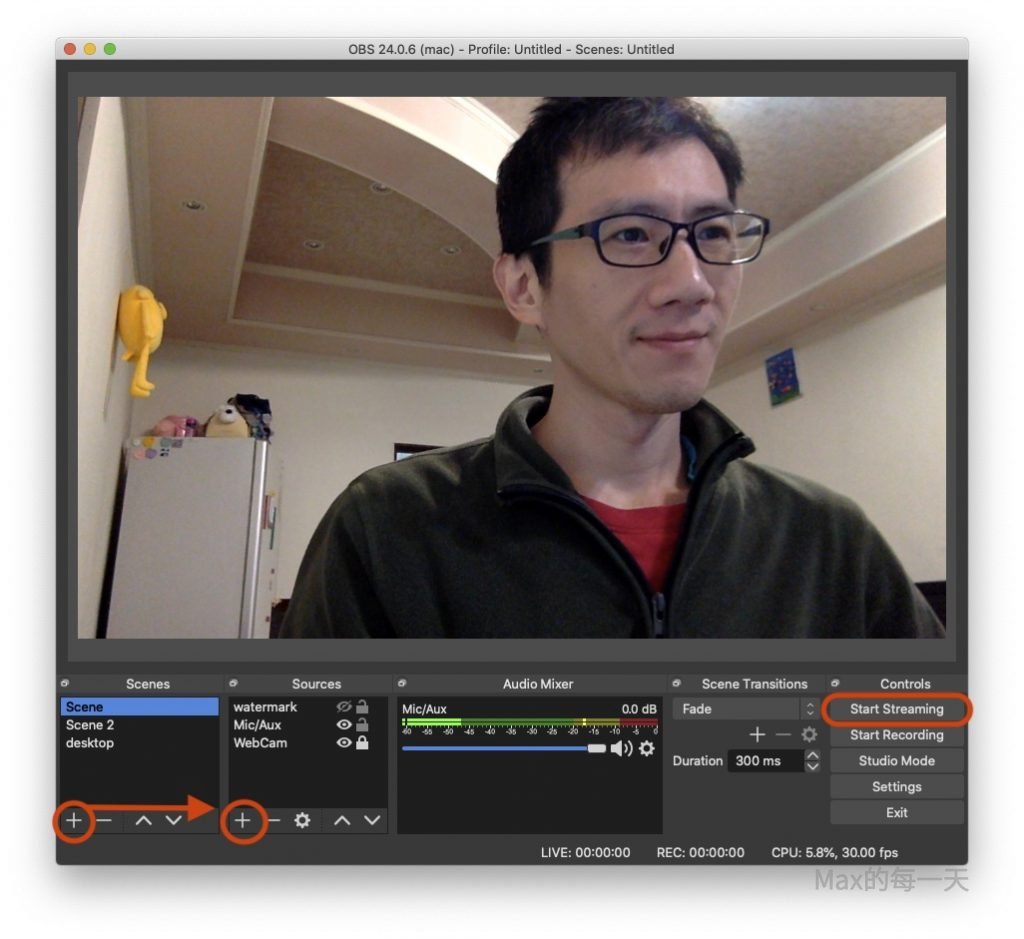The height and width of the screenshot is (939, 1024).
Task: Open Mic/Aux audio settings gear
Action: point(647,748)
